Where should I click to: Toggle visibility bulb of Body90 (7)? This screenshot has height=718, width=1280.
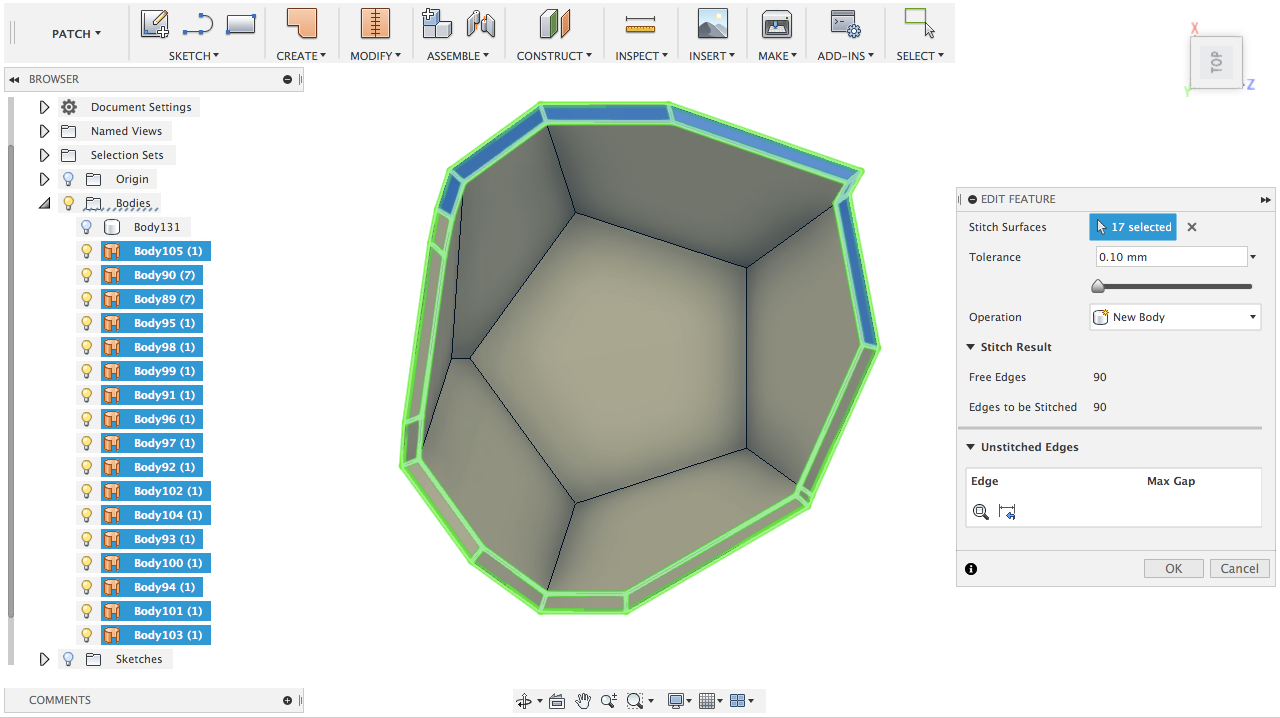(x=86, y=275)
